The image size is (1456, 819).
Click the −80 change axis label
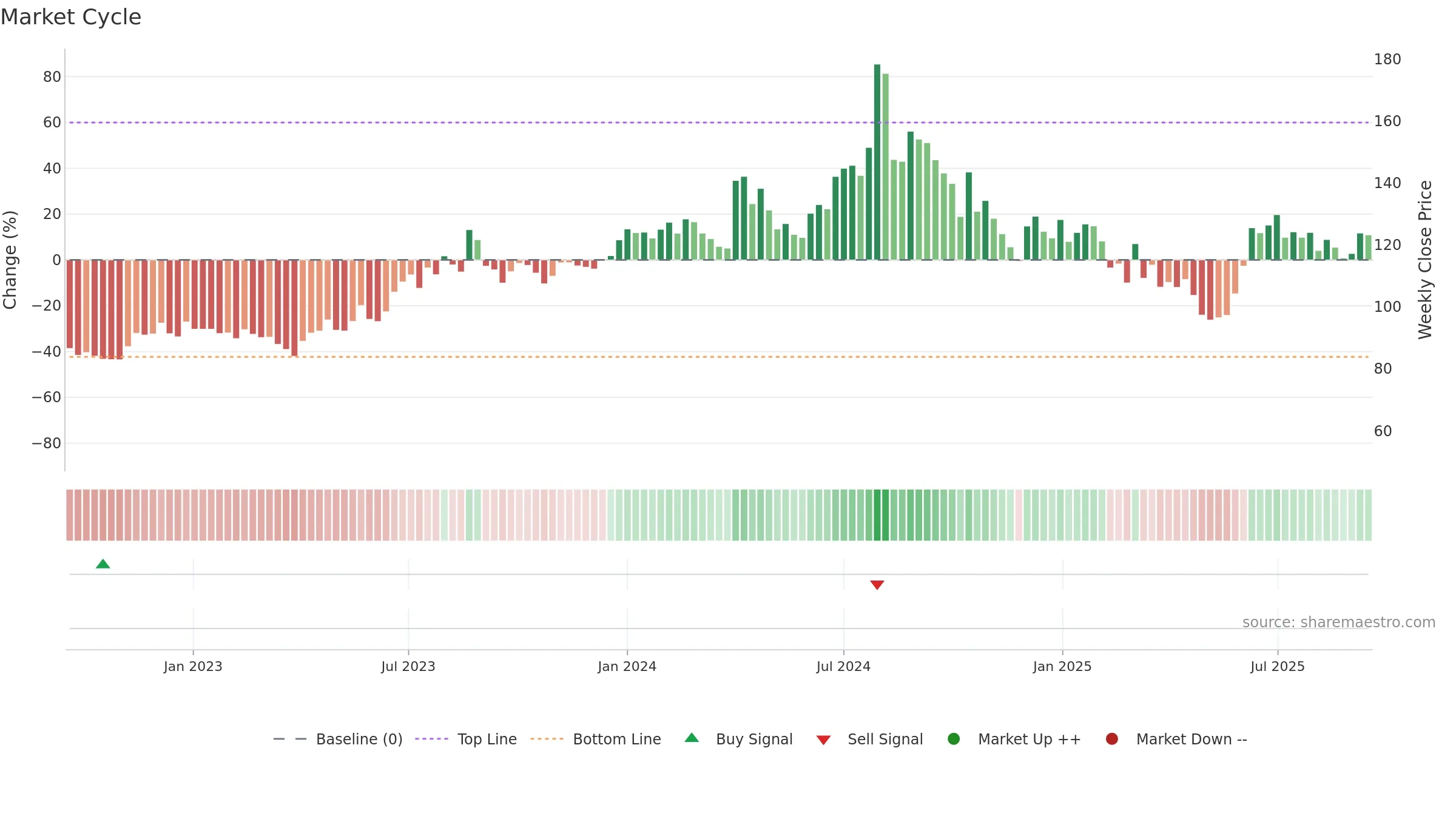pyautogui.click(x=47, y=443)
